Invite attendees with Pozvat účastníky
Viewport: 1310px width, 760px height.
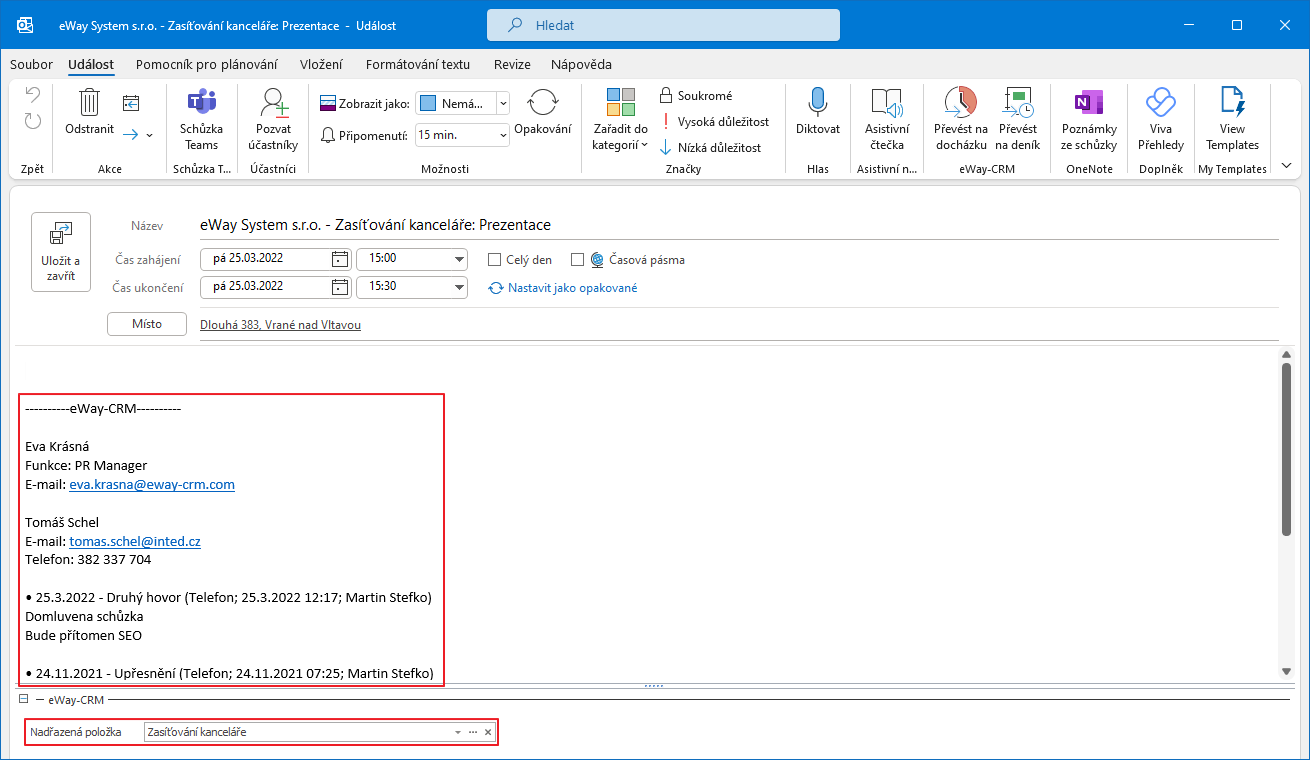(273, 119)
